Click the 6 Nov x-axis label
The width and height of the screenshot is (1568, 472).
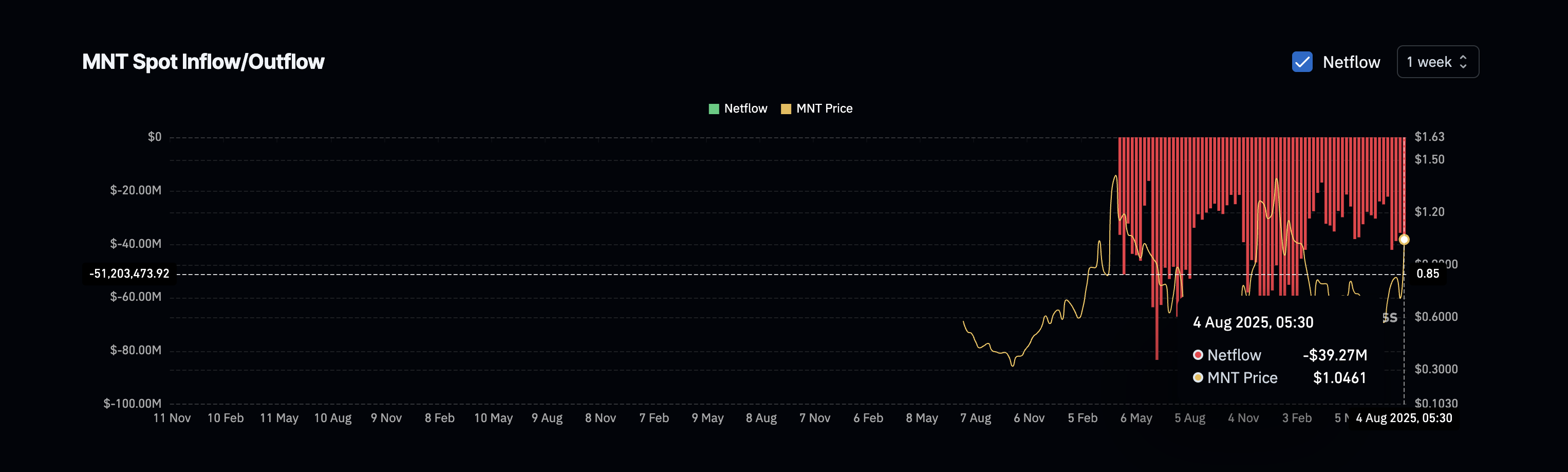pos(1029,419)
